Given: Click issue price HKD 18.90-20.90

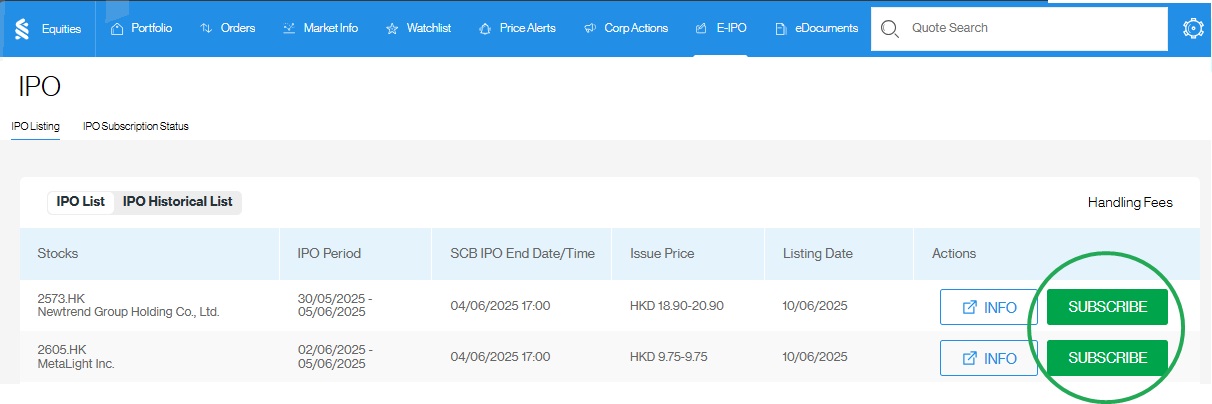Looking at the screenshot, I should [x=677, y=305].
